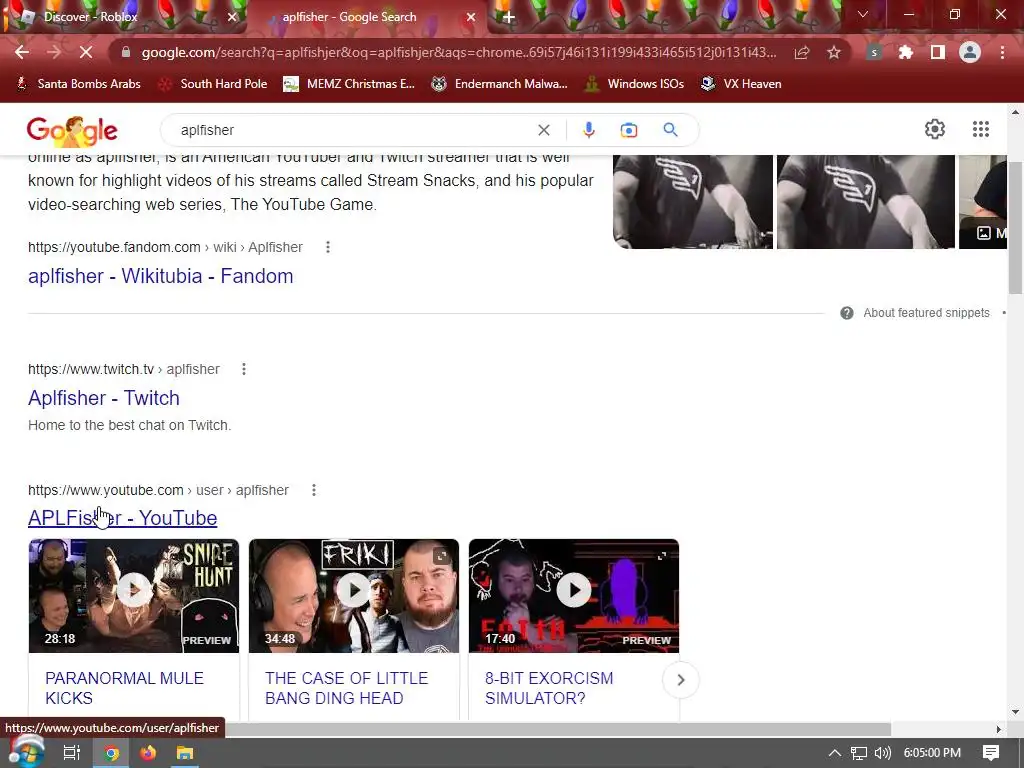
Task: Open the second aplfisher image result
Action: click(x=866, y=202)
